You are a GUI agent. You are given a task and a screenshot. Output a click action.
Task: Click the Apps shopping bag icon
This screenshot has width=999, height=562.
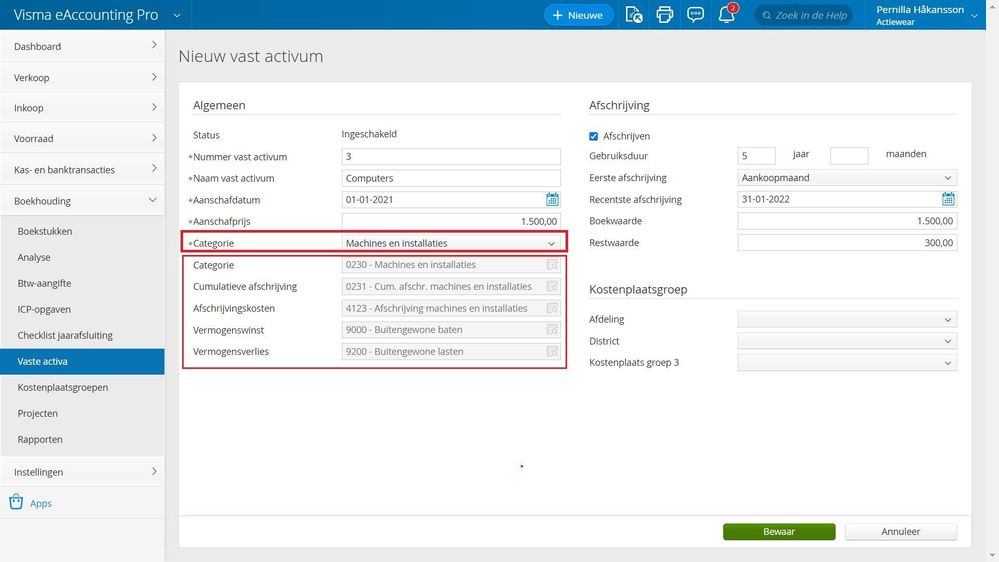(x=17, y=502)
